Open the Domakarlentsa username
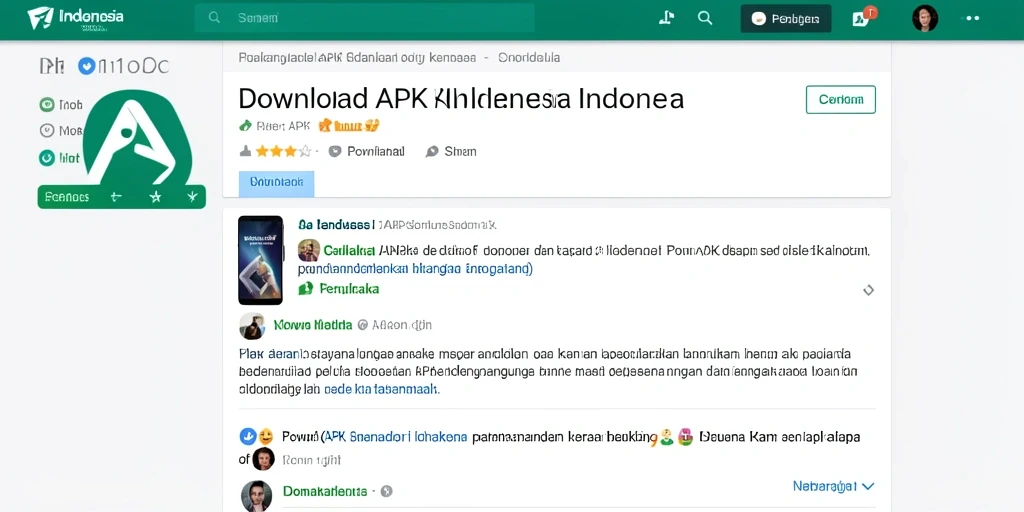Image resolution: width=1024 pixels, height=512 pixels. pos(325,490)
